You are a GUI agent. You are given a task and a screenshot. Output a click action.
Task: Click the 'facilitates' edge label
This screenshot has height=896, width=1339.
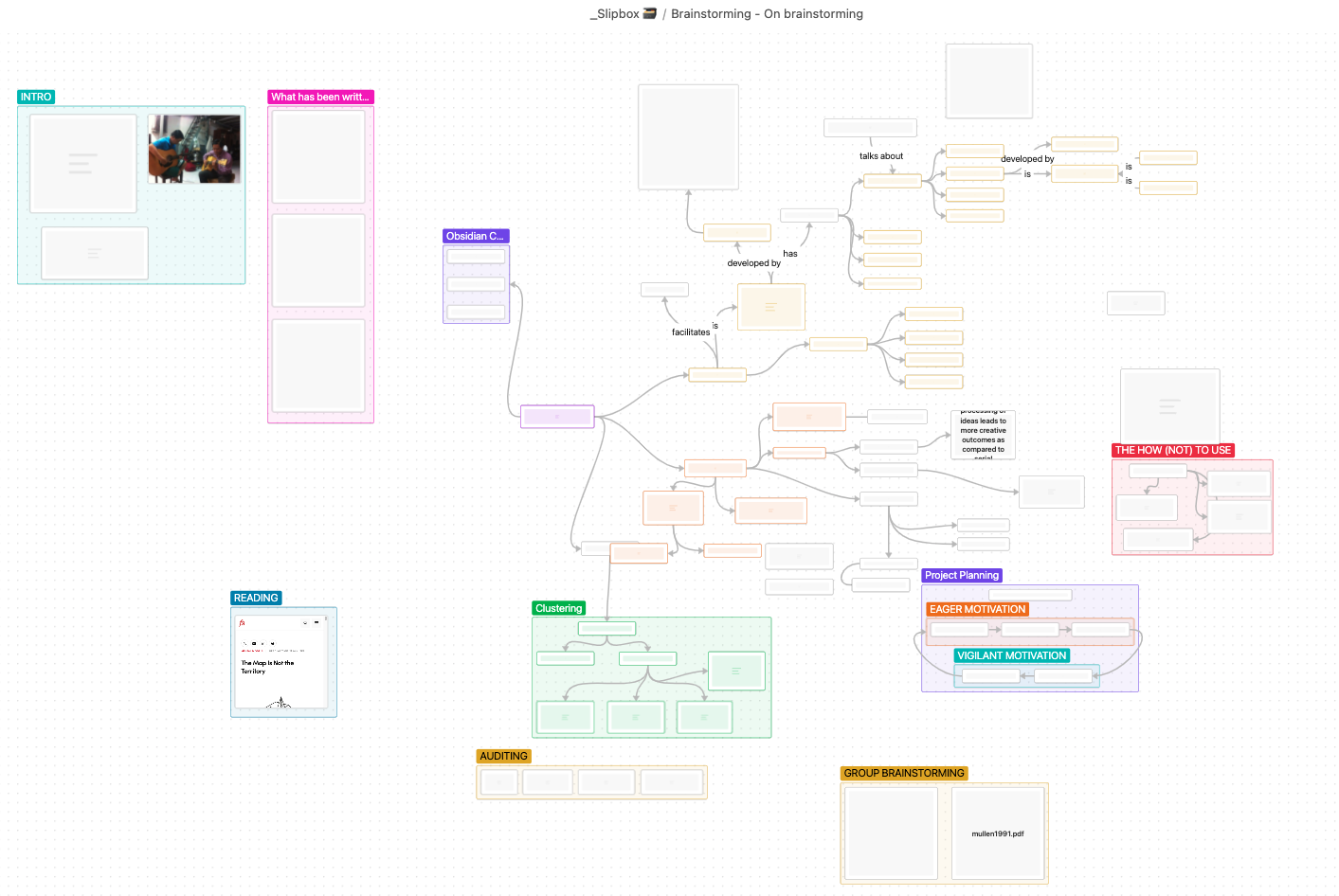pos(691,332)
